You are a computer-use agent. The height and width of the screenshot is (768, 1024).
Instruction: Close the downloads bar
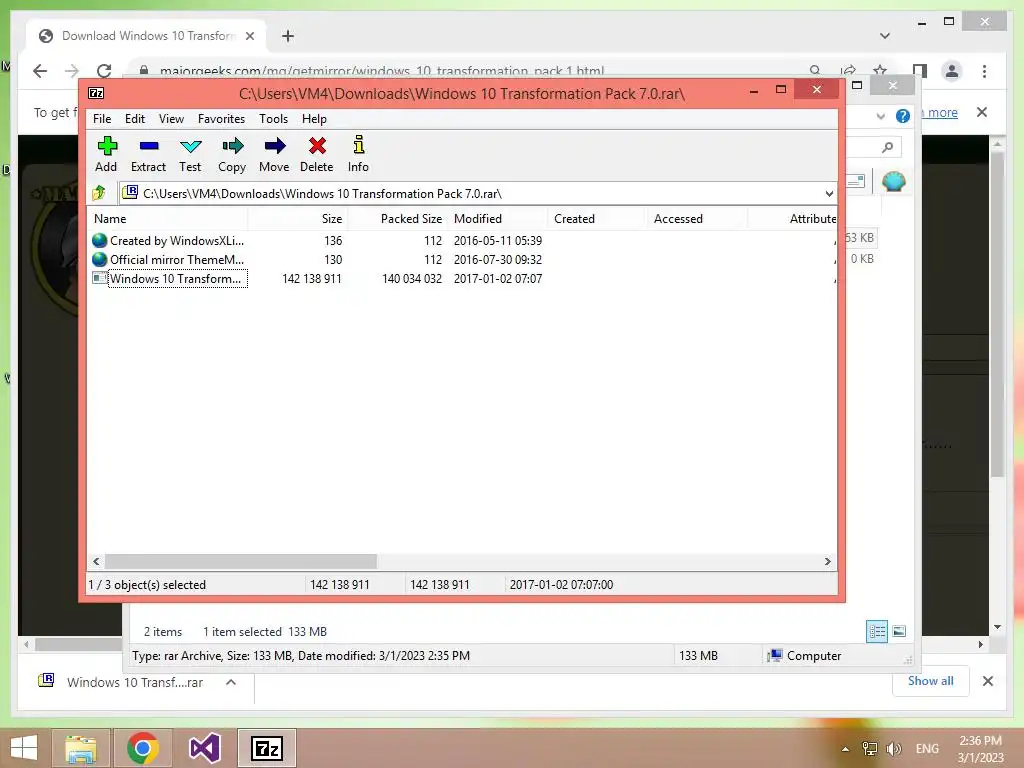[987, 681]
